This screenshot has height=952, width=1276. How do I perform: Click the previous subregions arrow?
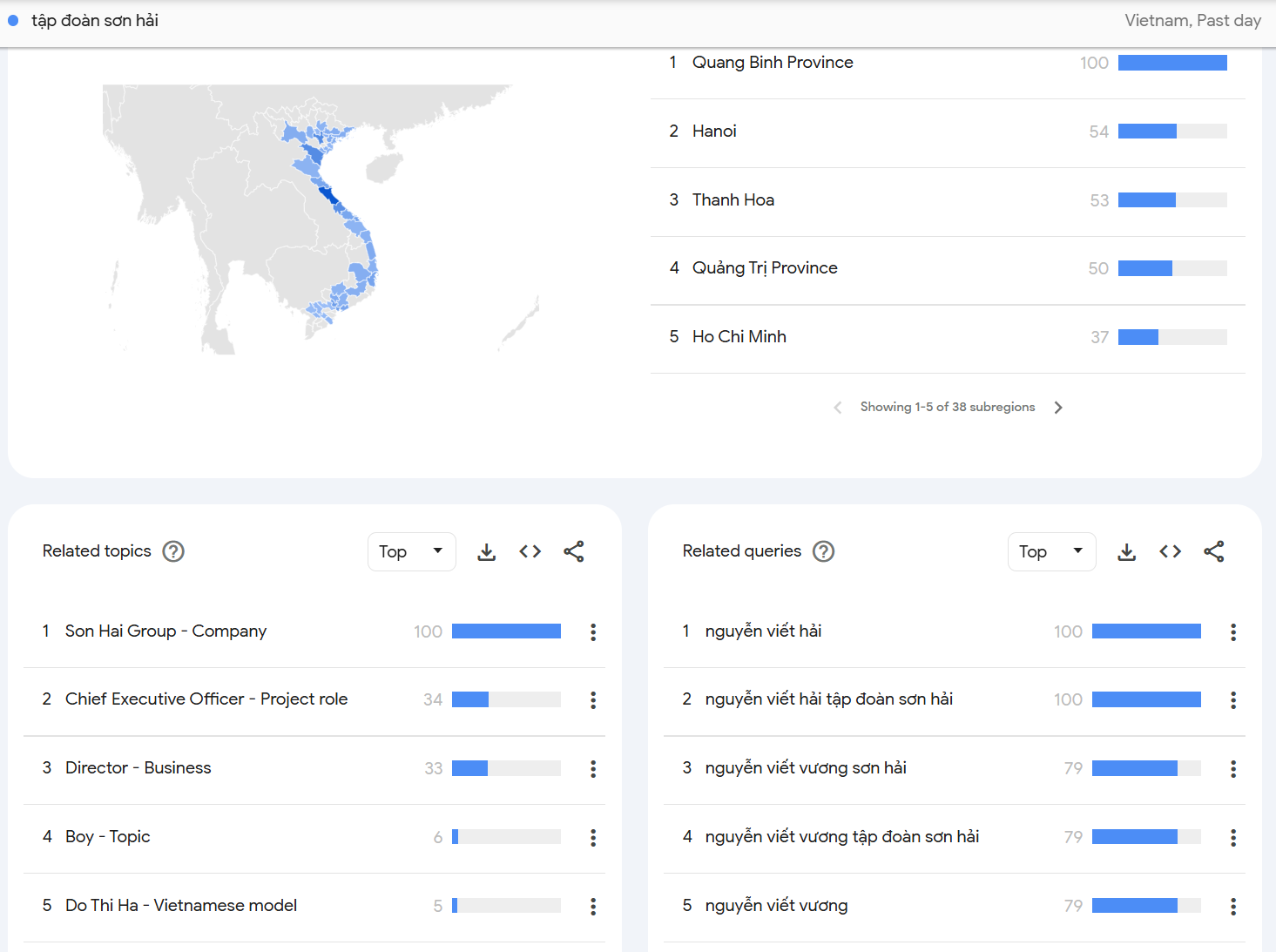pos(837,407)
